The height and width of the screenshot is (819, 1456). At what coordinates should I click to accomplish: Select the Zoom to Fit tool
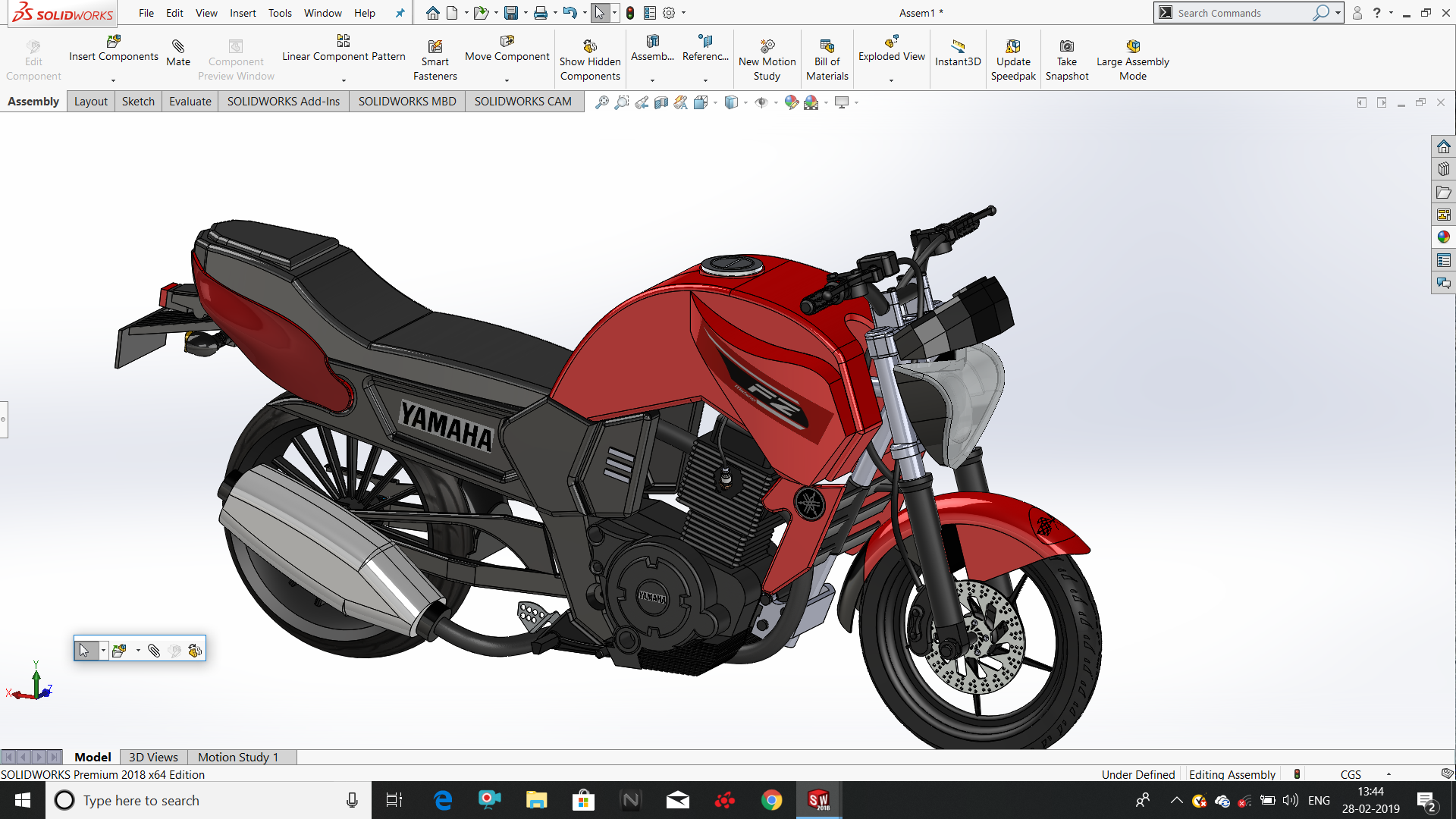[x=603, y=102]
